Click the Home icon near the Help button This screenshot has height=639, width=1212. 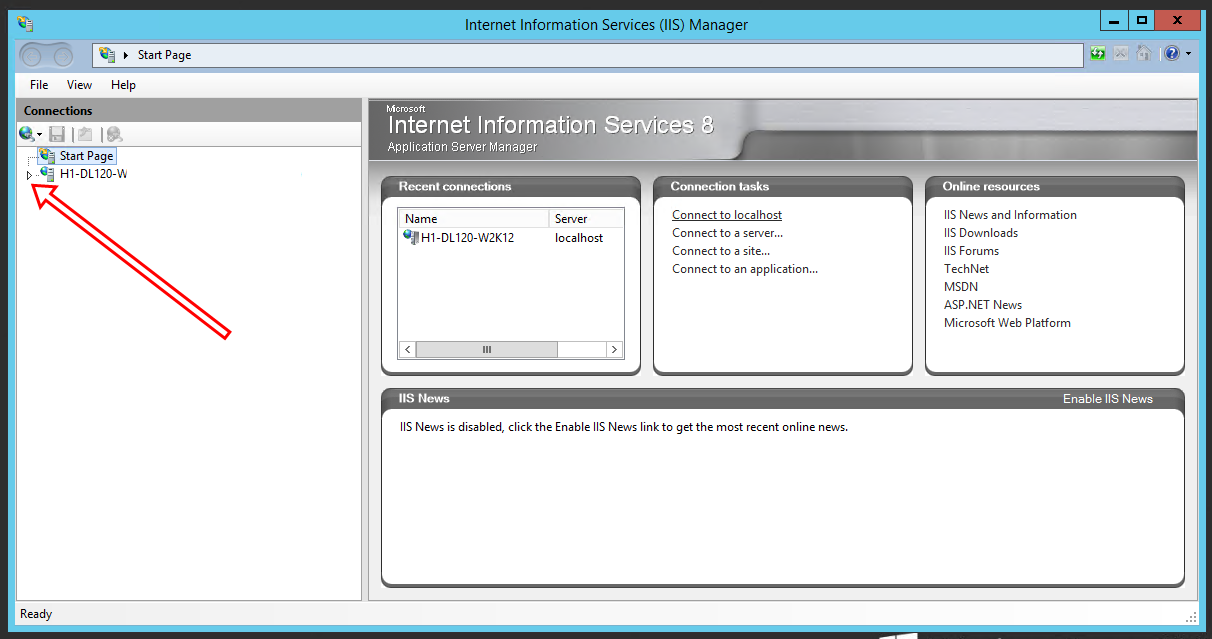(x=1144, y=54)
